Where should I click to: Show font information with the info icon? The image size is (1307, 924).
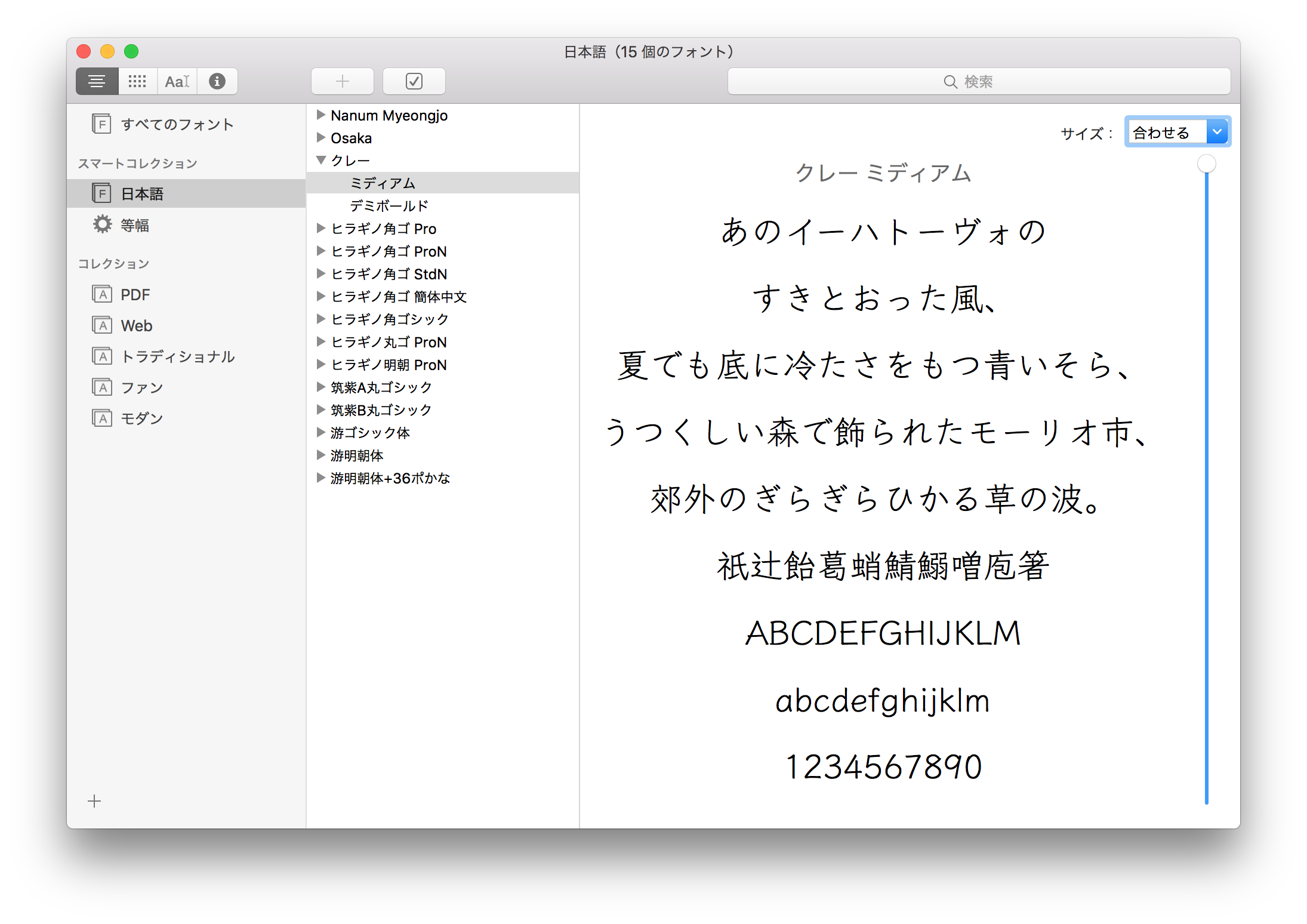click(x=217, y=81)
